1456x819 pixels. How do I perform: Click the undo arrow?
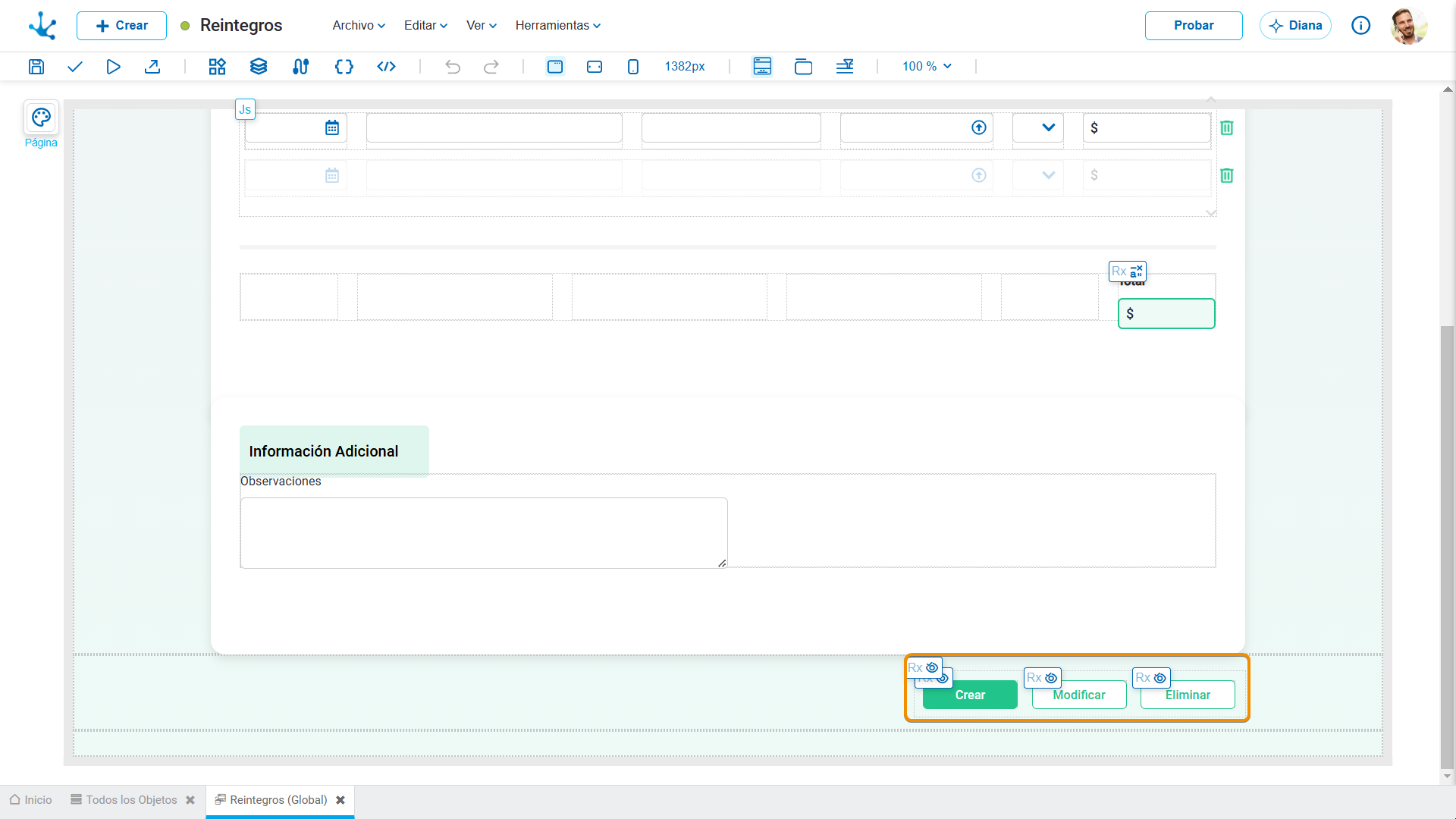[x=453, y=67]
